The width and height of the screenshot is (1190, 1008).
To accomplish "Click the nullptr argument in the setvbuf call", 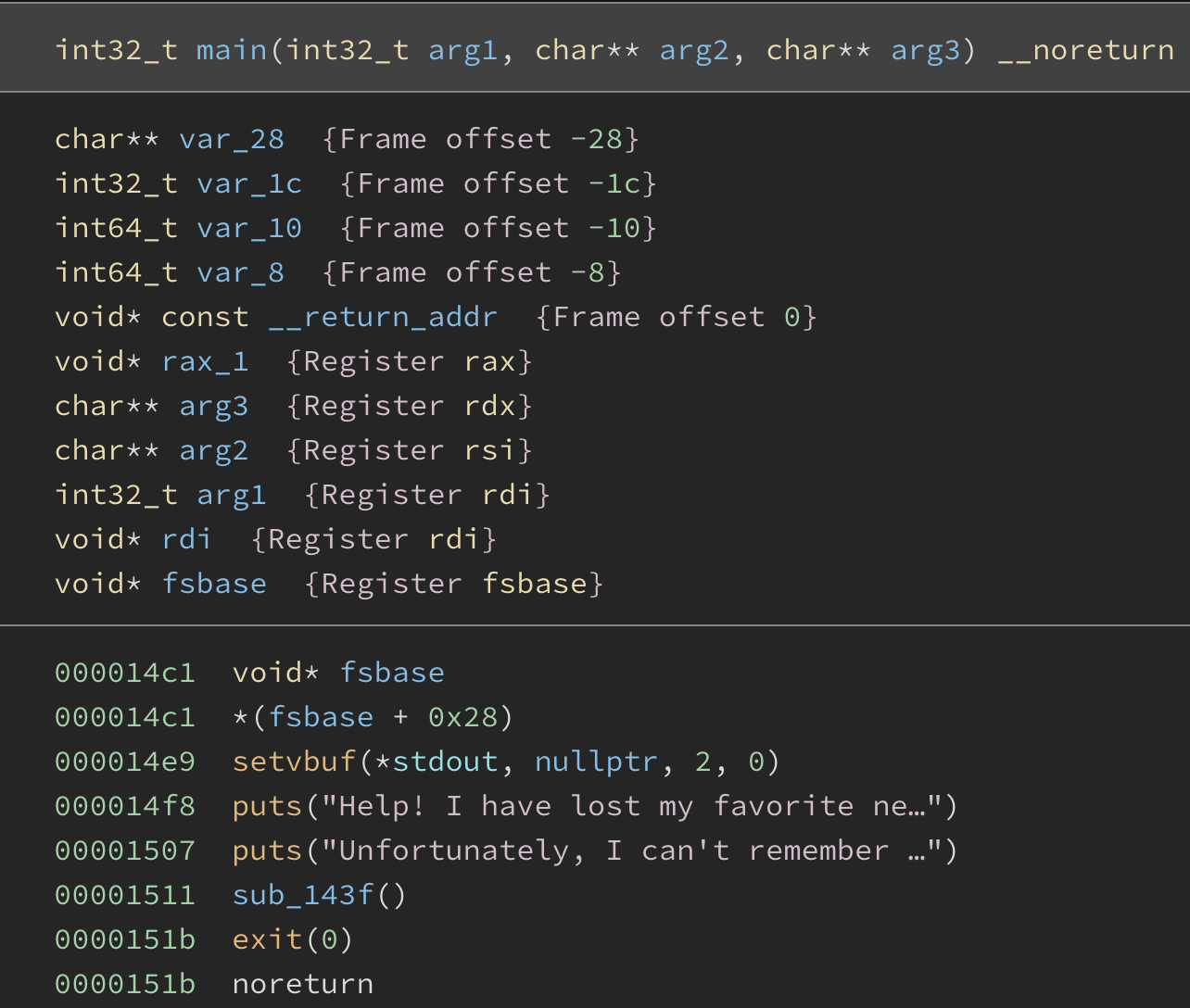I will pyautogui.click(x=596, y=762).
